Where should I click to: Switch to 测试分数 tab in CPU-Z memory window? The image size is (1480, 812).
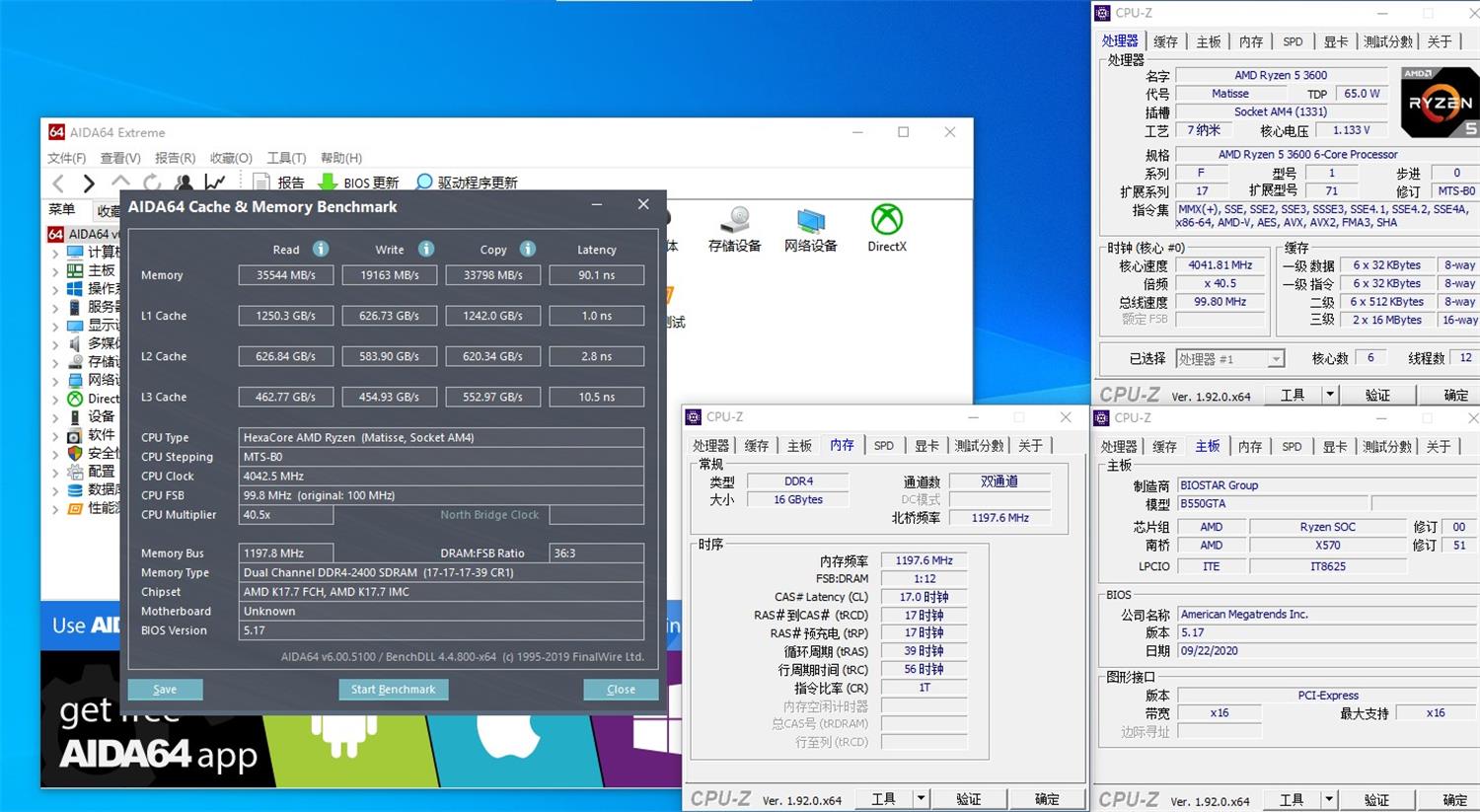[979, 446]
